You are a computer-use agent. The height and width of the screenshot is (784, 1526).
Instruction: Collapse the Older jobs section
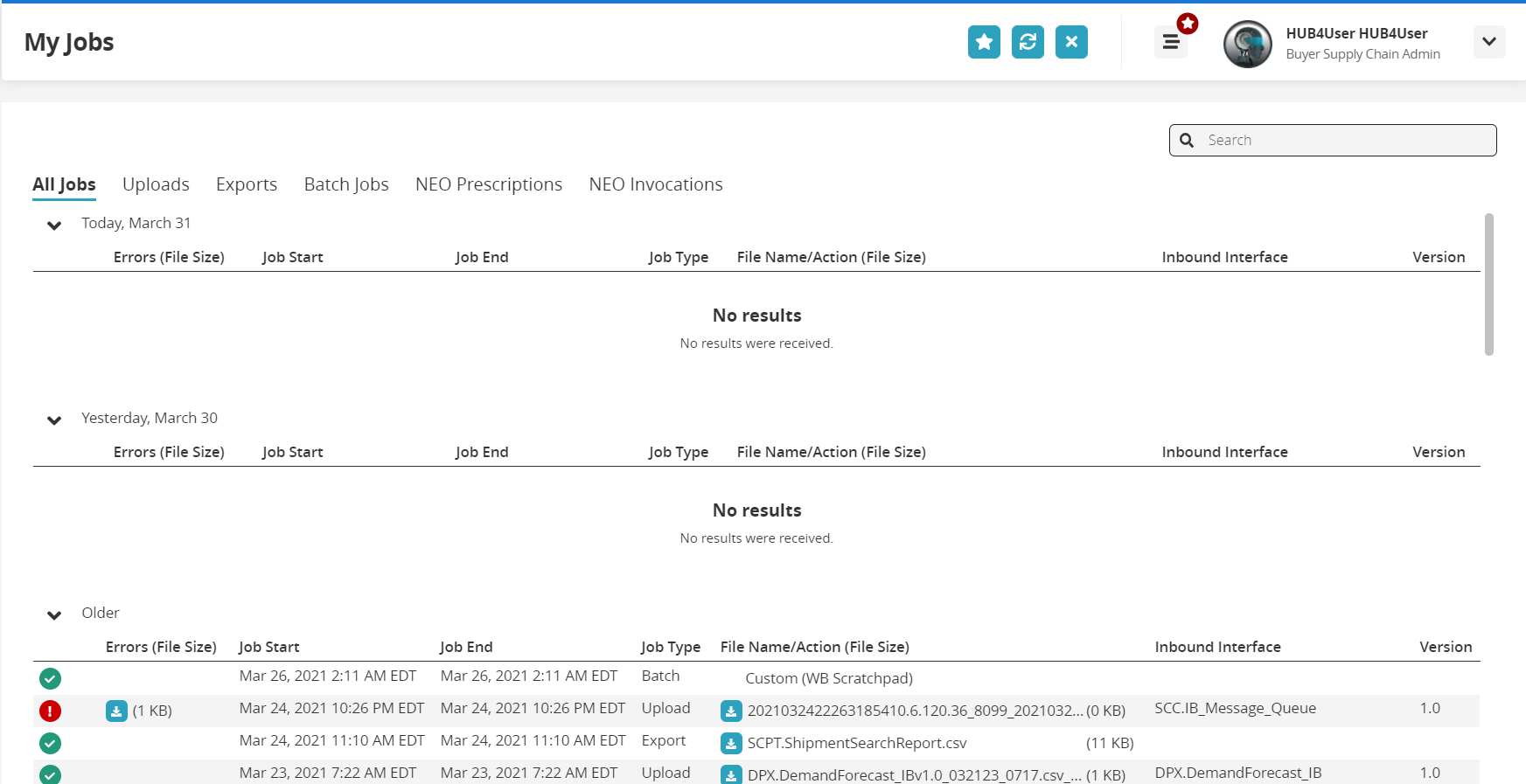[x=54, y=614]
